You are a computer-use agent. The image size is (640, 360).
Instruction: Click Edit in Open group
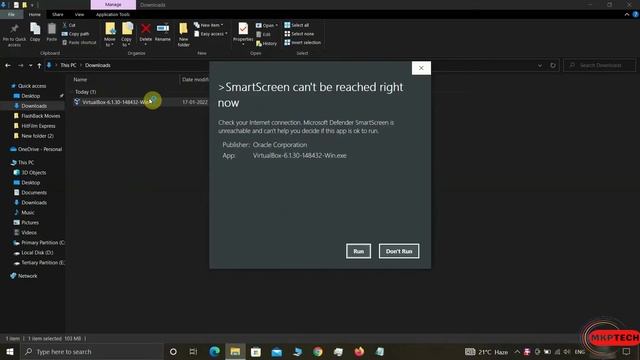pos(263,34)
